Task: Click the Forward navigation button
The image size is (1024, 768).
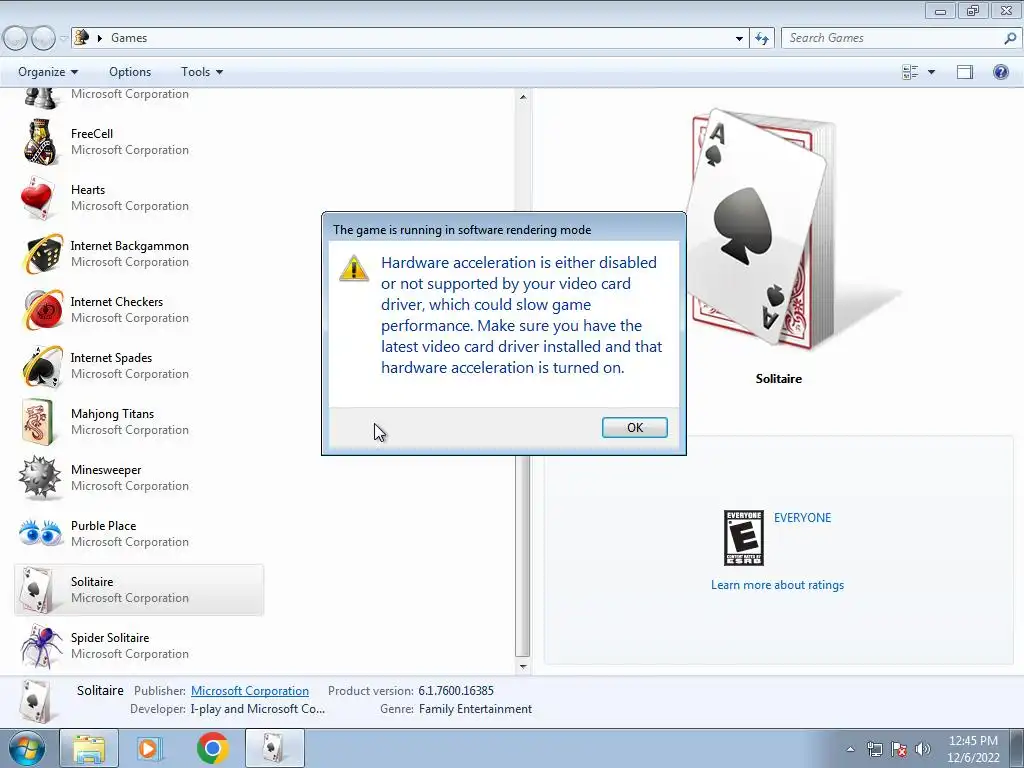Action: [x=43, y=38]
